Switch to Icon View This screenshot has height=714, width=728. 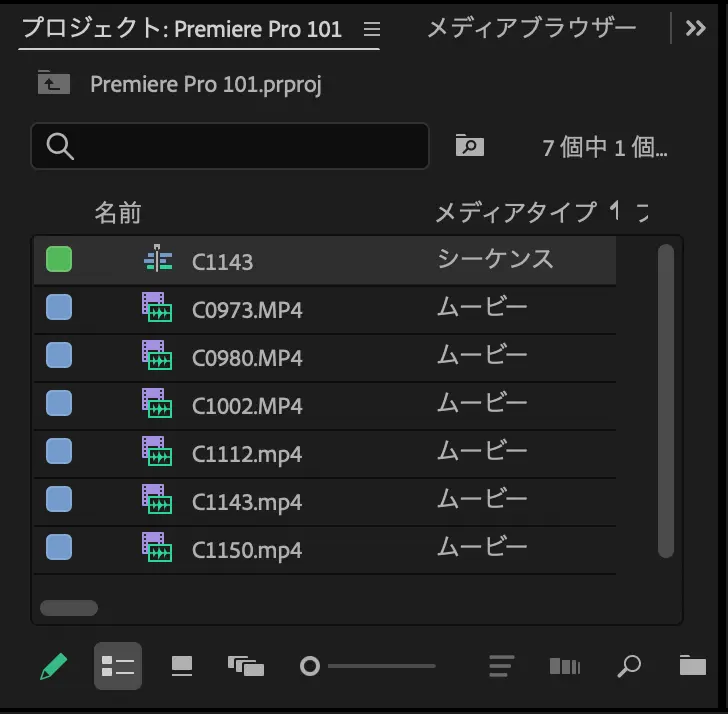click(182, 666)
